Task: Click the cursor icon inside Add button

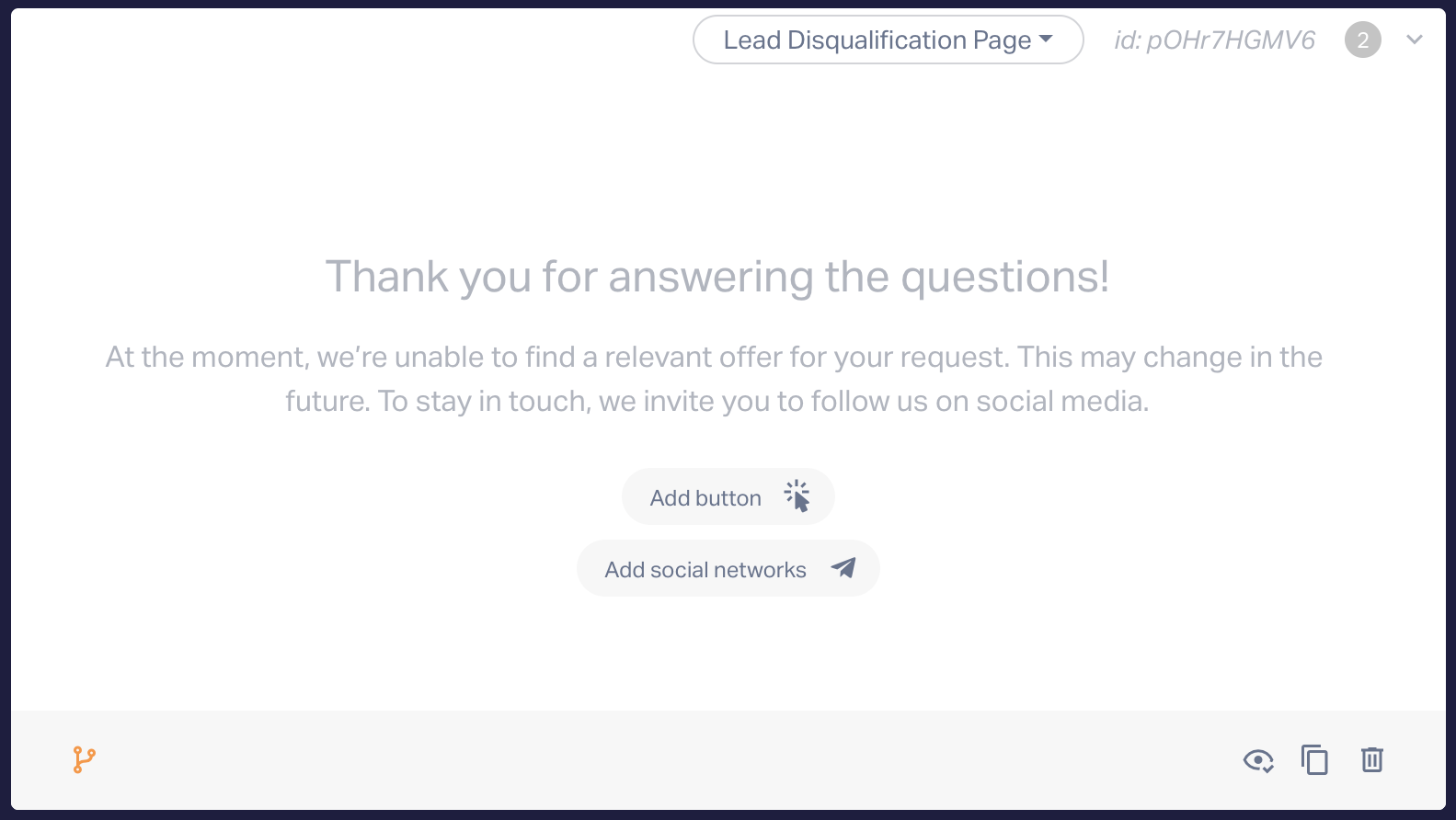Action: (797, 496)
